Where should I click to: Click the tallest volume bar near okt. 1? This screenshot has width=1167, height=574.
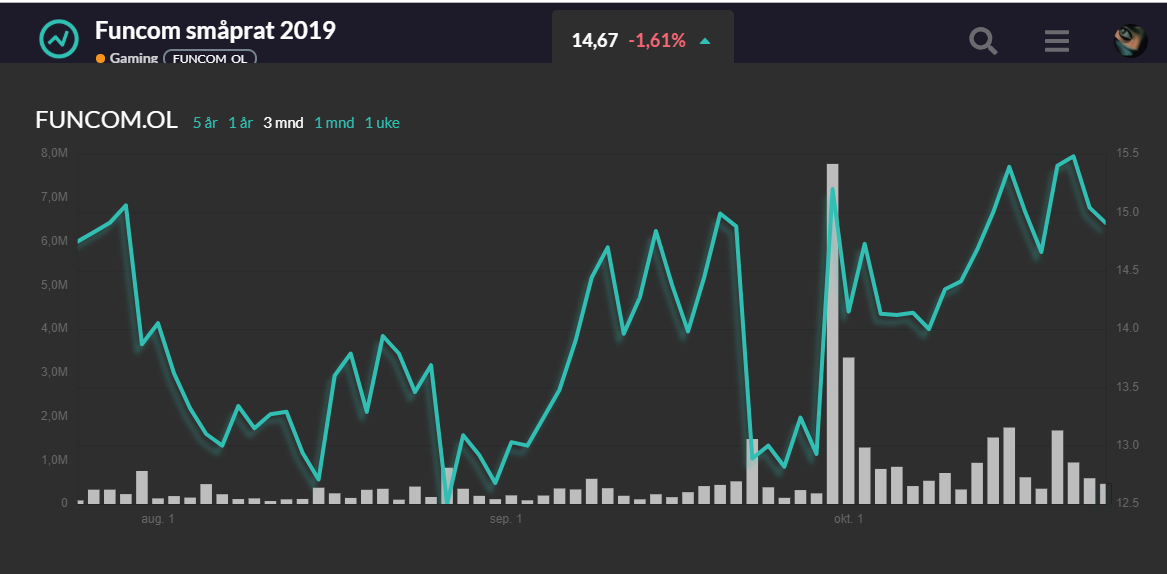(832, 334)
